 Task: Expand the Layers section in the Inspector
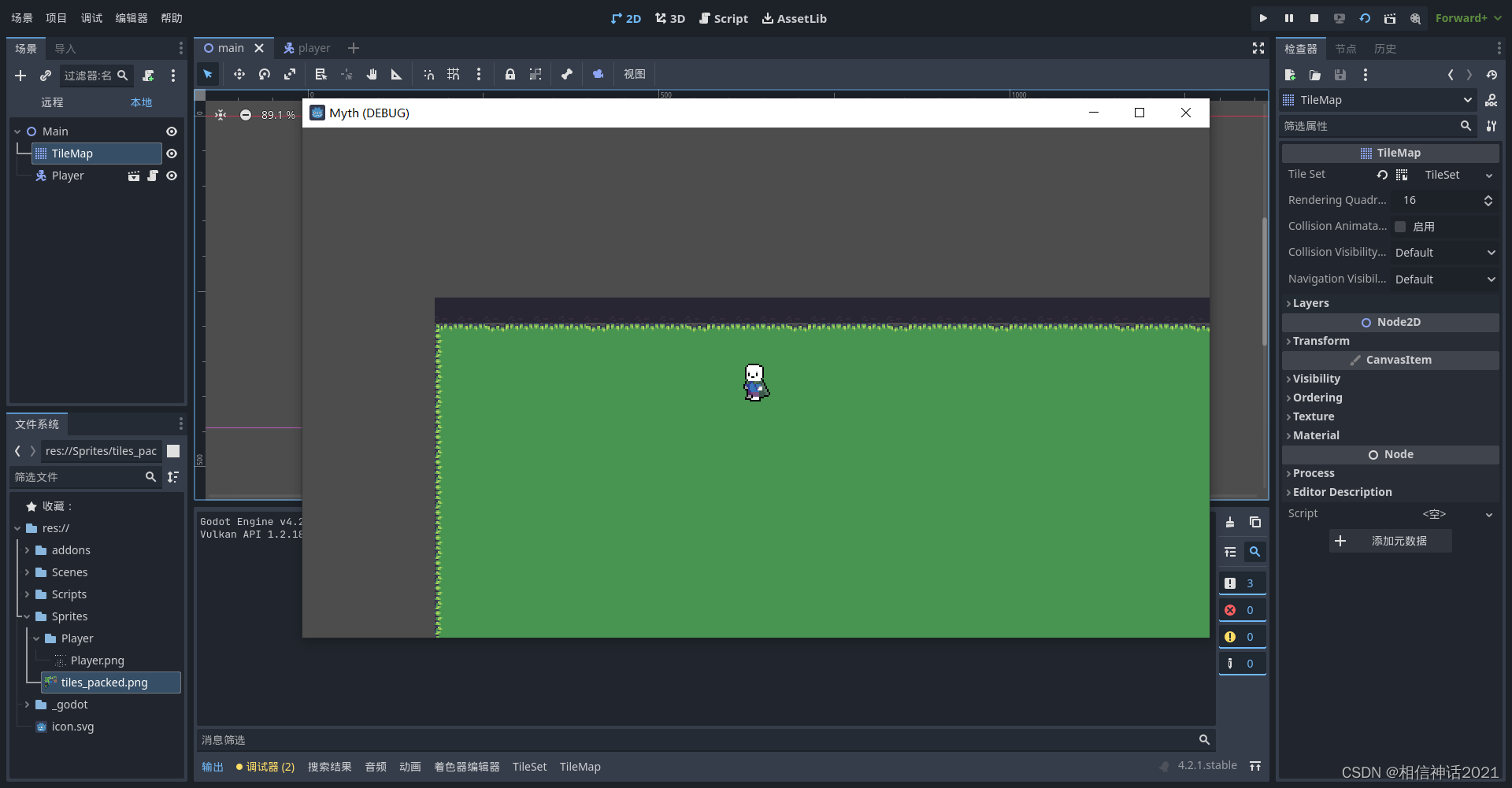pyautogui.click(x=1311, y=303)
